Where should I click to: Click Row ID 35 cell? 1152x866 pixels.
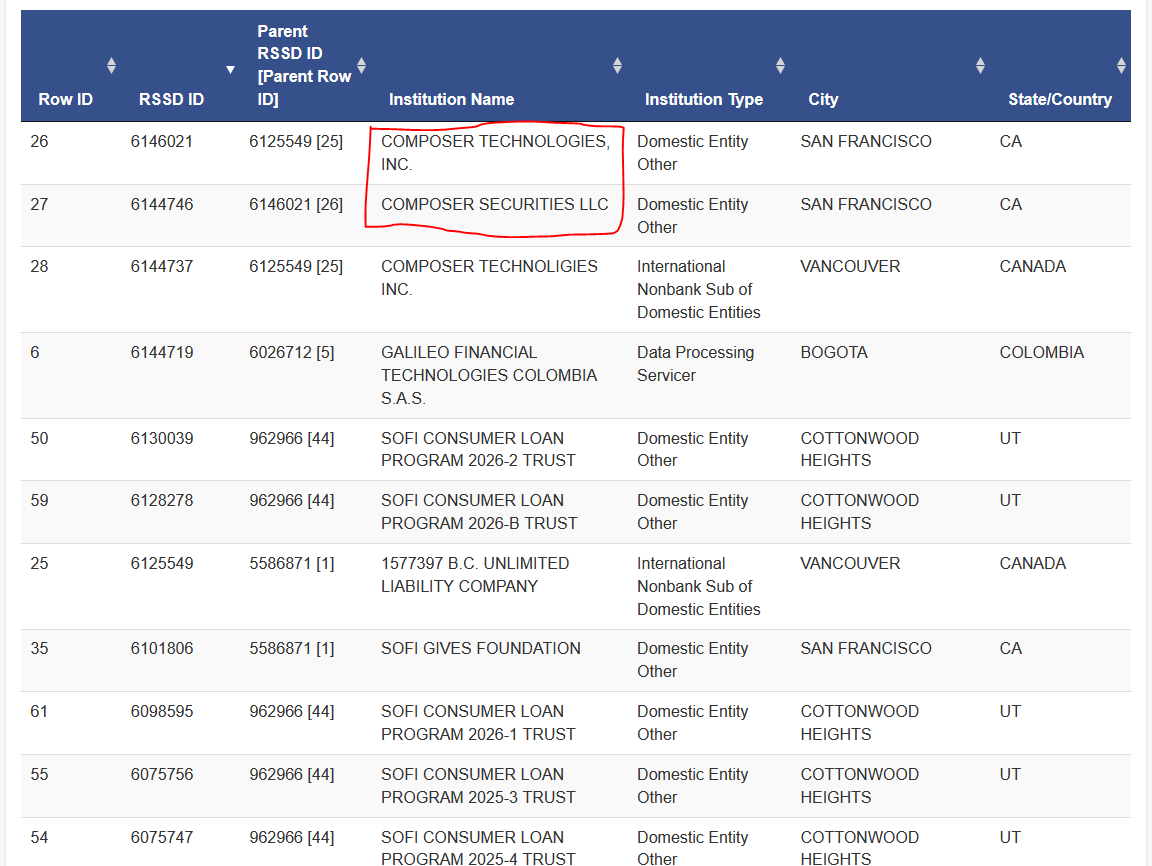[39, 649]
